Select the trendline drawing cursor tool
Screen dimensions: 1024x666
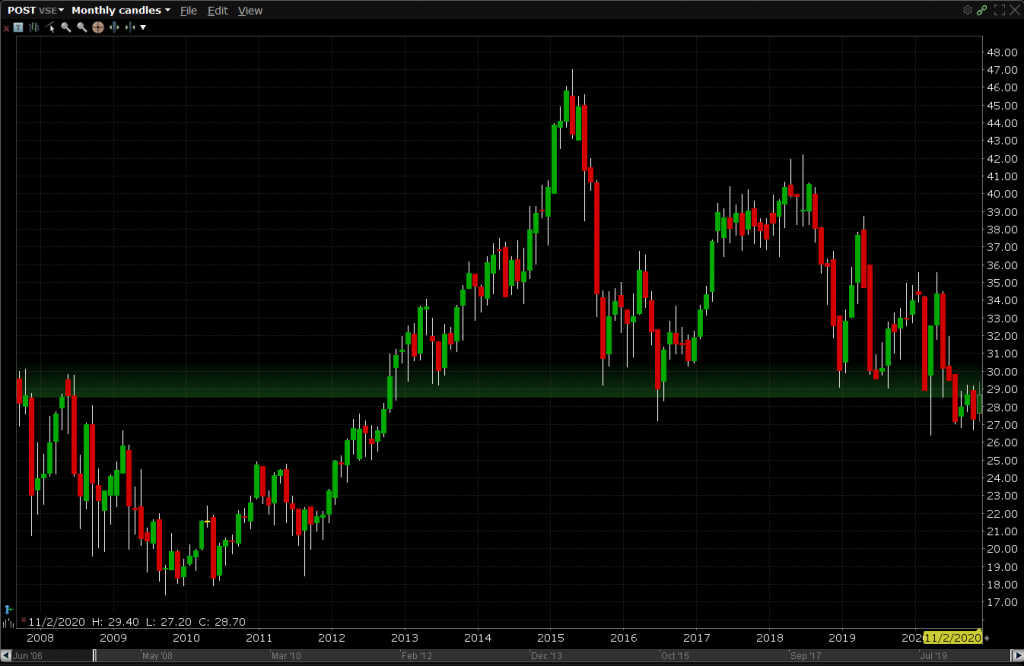(x=50, y=28)
